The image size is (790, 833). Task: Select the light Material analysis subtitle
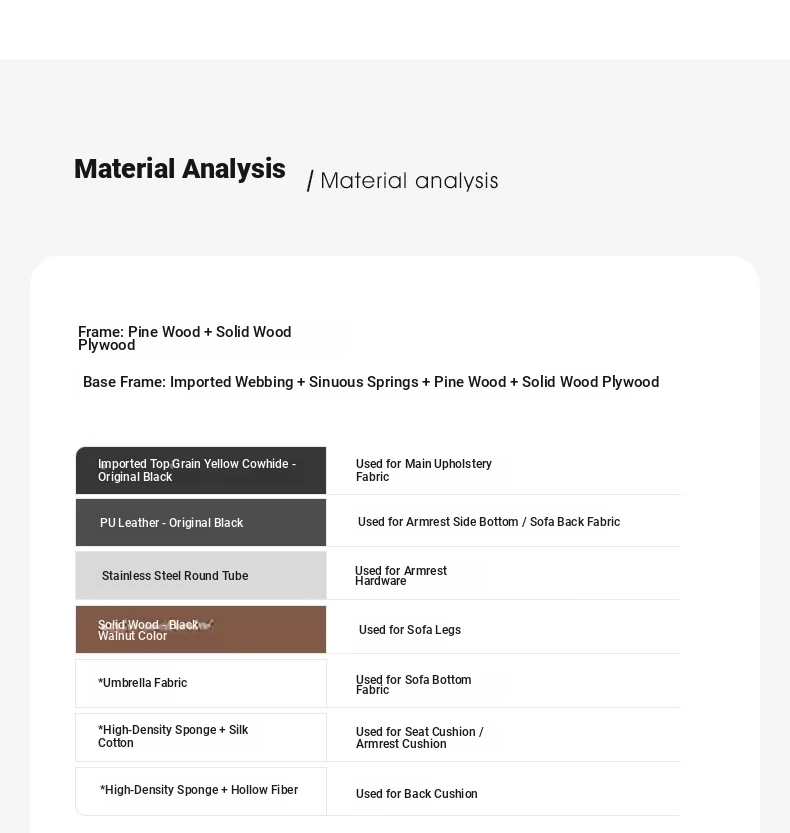[x=409, y=181]
